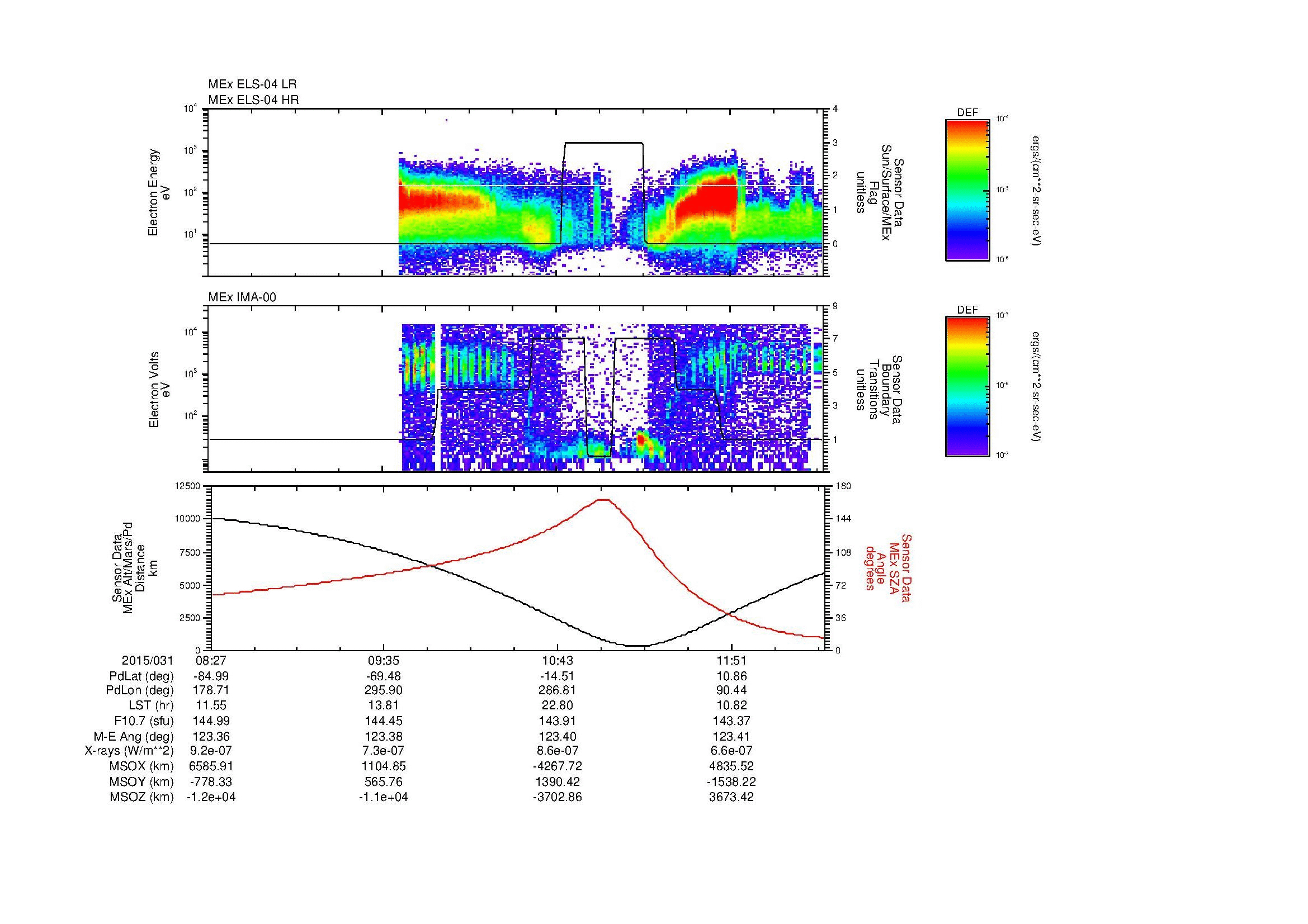This screenshot has width=1308, height=924.
Task: Click the 'Boundary Transitions' axis label
Action: point(880,390)
